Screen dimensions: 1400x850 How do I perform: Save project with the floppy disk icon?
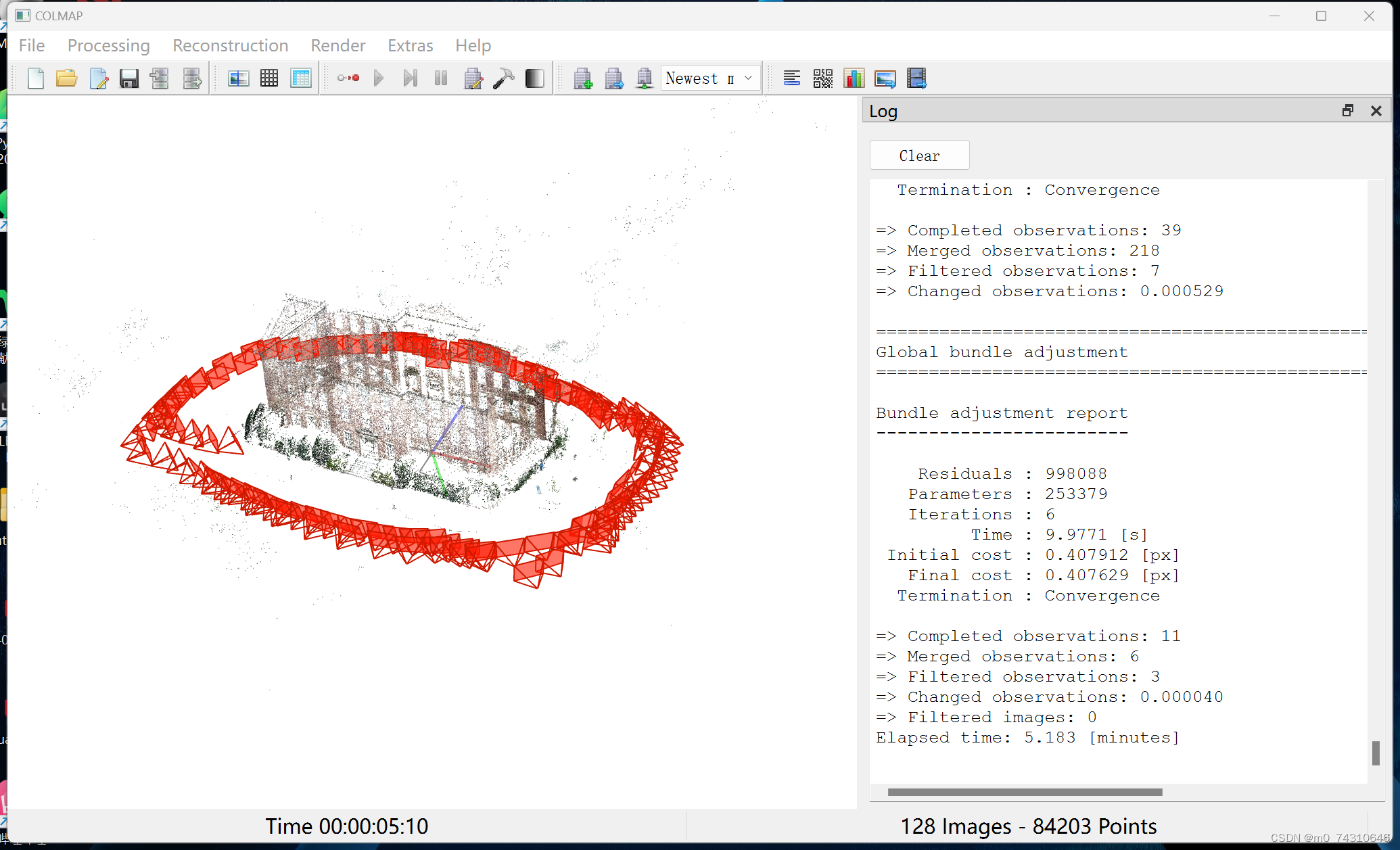coord(129,78)
